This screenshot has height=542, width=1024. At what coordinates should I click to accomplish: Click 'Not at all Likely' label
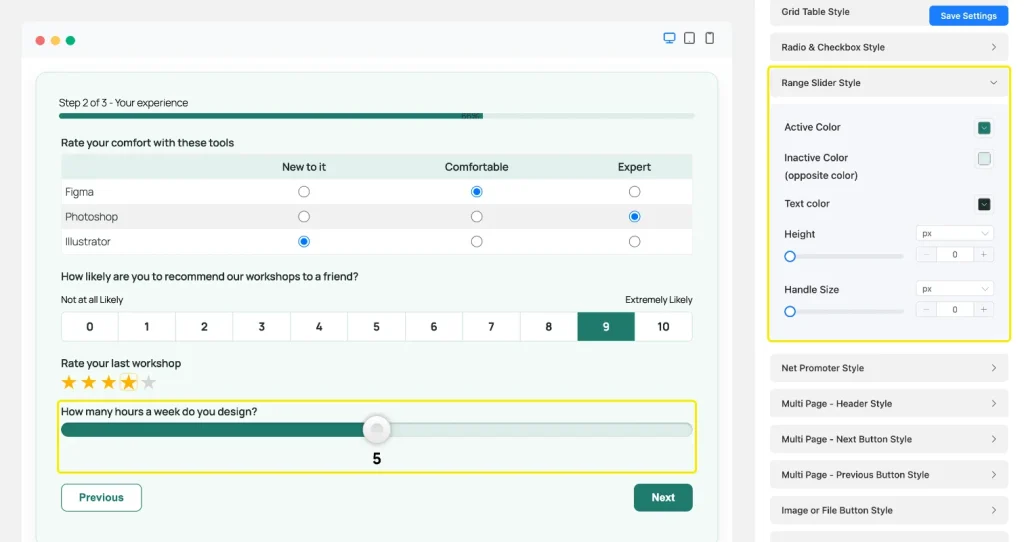[92, 300]
